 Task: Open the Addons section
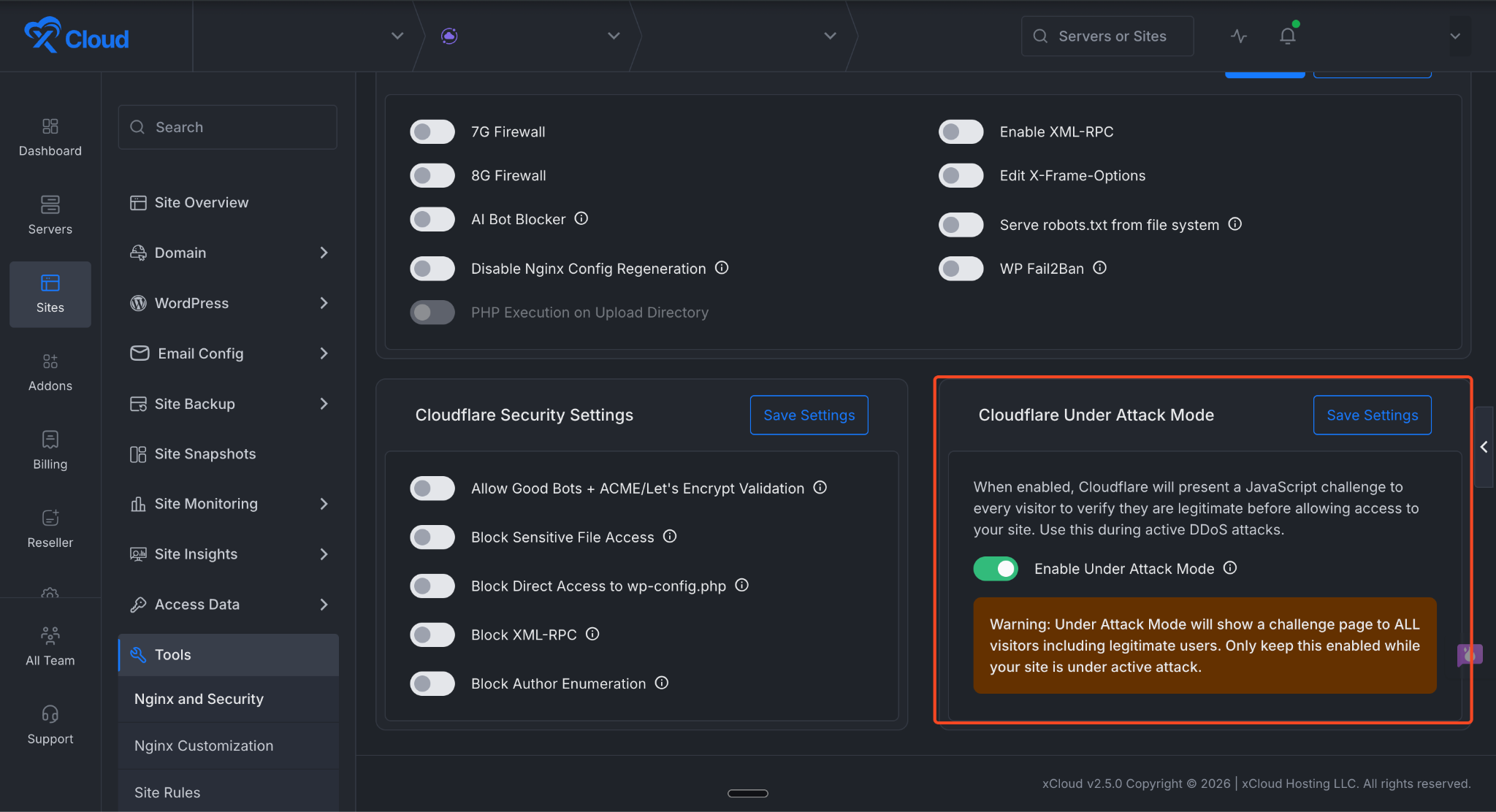click(50, 372)
